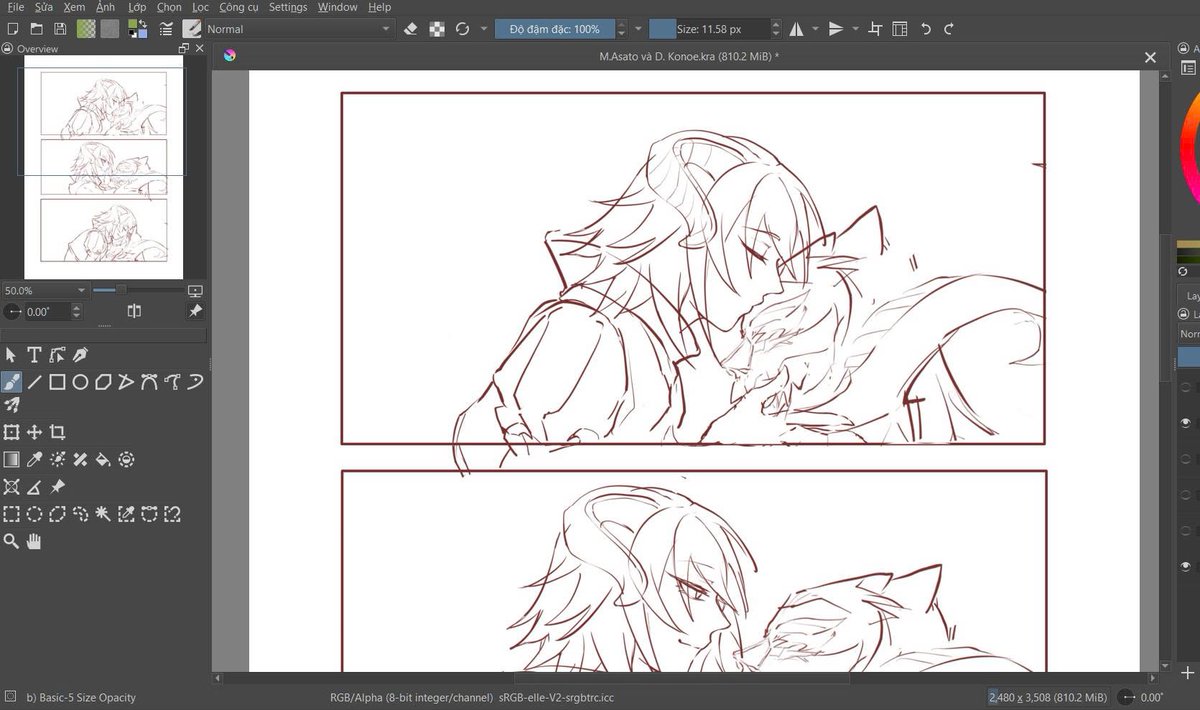Select the Ellipse tool
The height and width of the screenshot is (710, 1200).
click(x=80, y=381)
